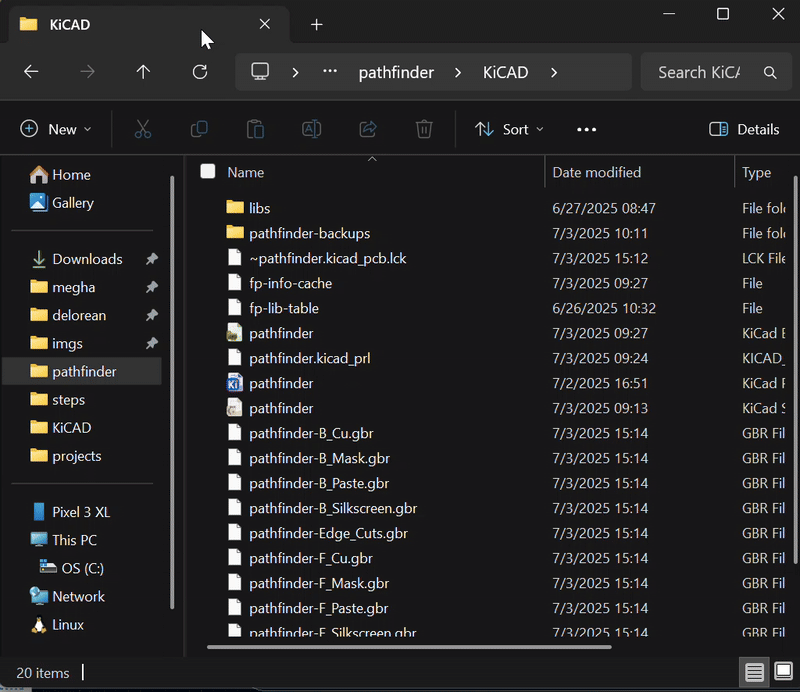Toggle the Details pane button
This screenshot has height=692, width=800.
point(744,129)
